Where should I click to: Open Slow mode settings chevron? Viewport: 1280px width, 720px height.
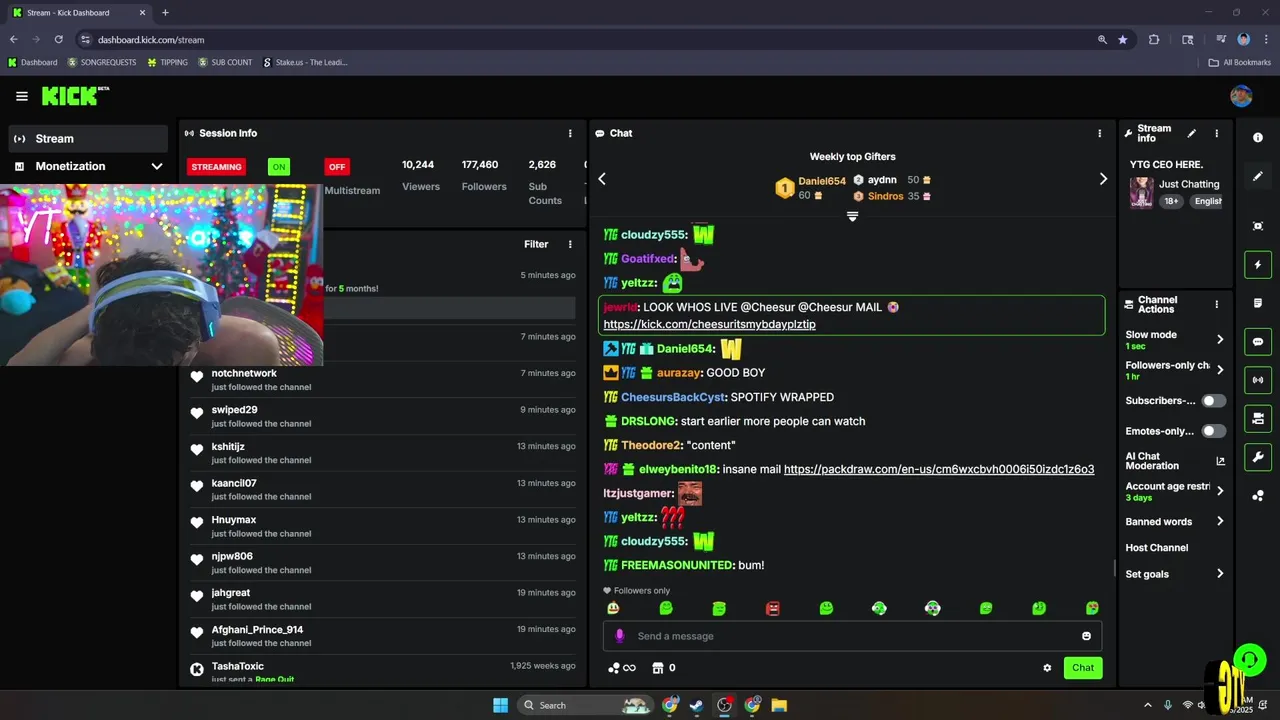[x=1220, y=340]
